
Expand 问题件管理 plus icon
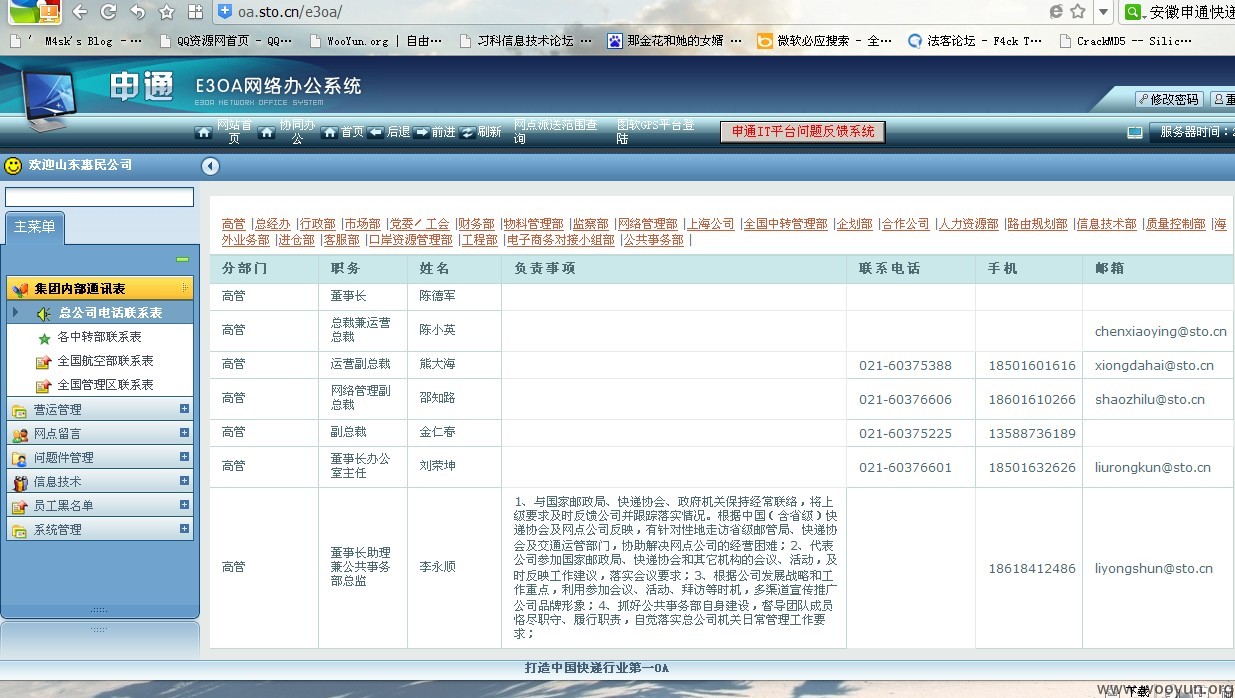pos(184,456)
